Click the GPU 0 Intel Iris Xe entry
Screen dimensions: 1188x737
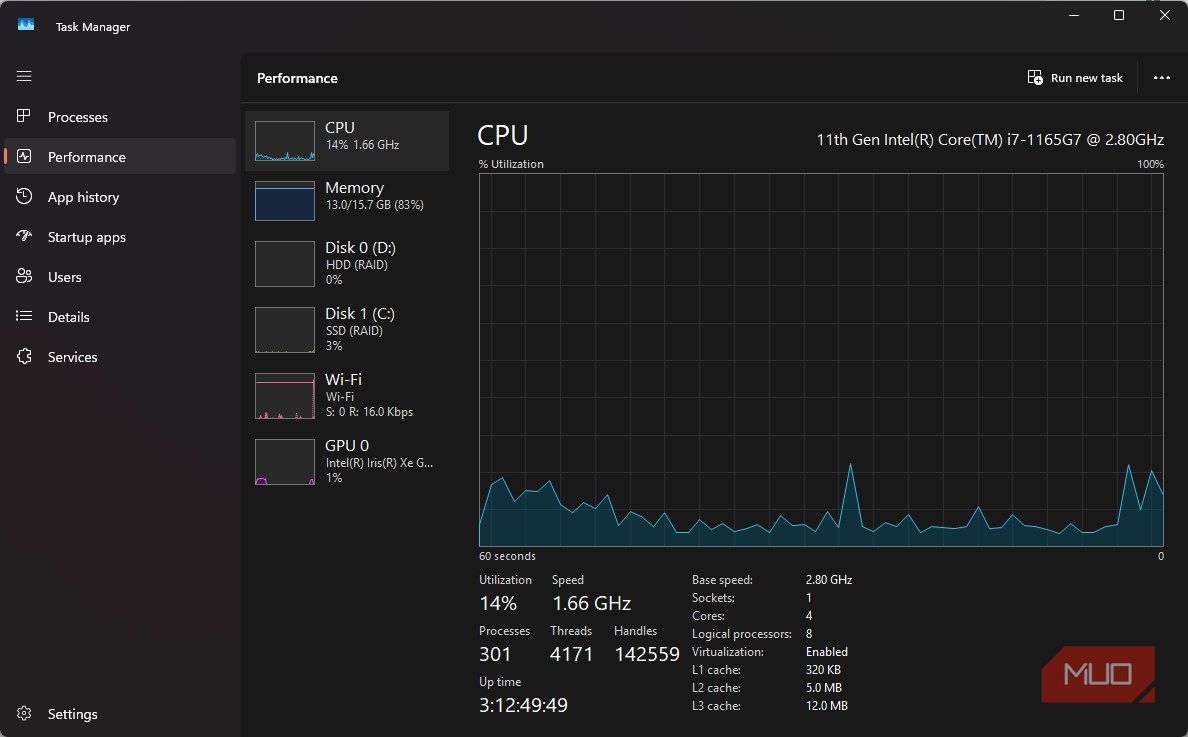click(x=347, y=461)
